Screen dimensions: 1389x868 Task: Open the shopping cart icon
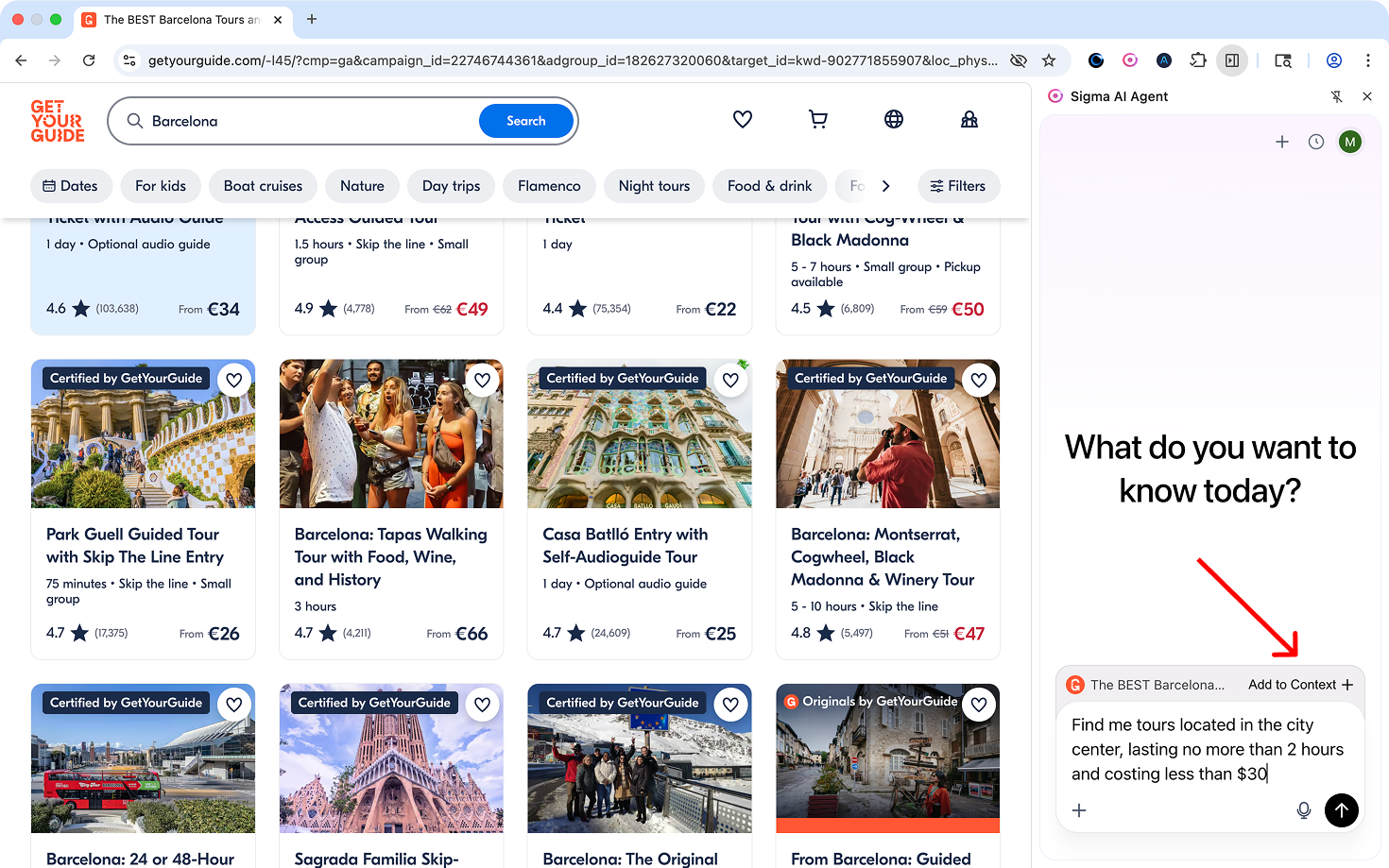(x=818, y=119)
